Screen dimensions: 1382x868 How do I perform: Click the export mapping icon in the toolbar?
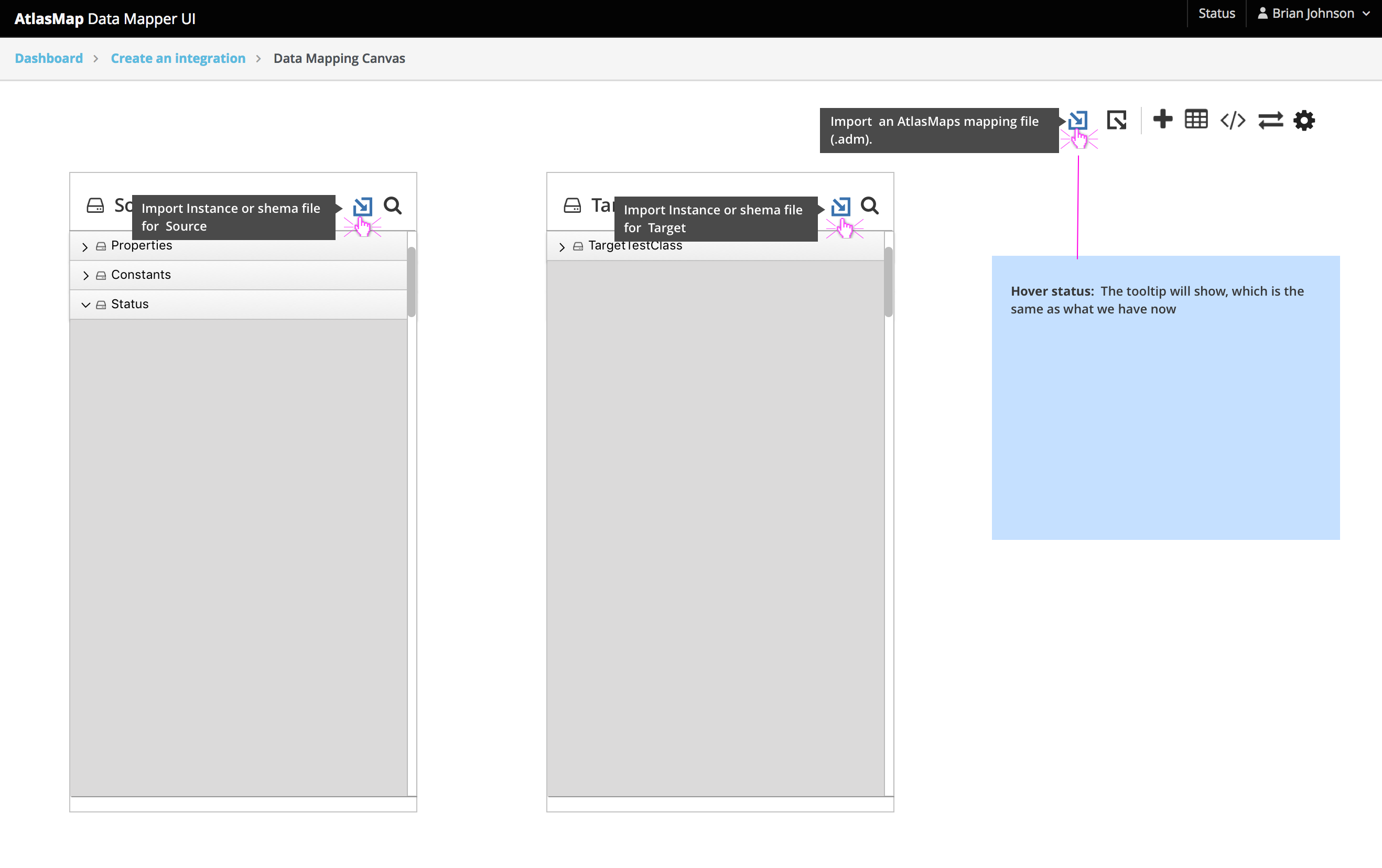pyautogui.click(x=1116, y=120)
